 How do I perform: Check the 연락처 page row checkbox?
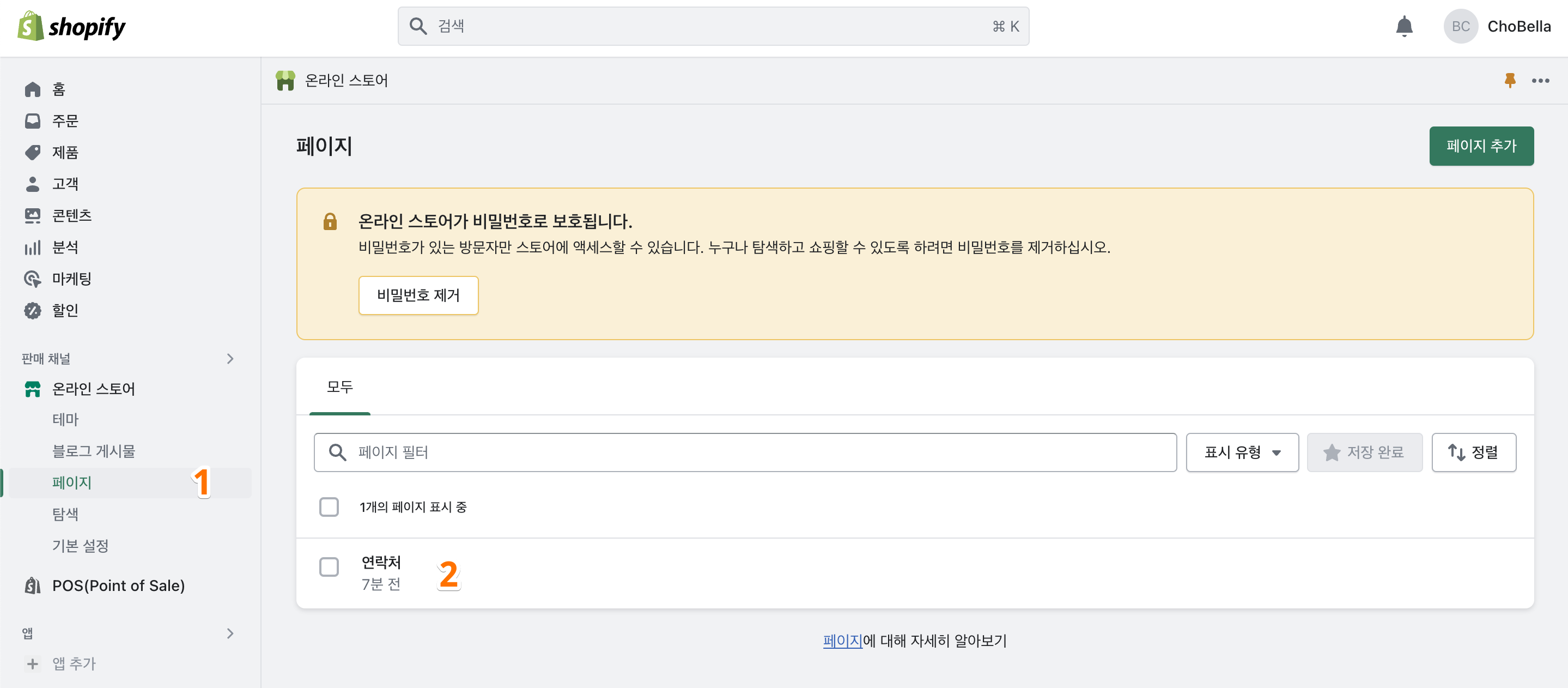tap(329, 567)
